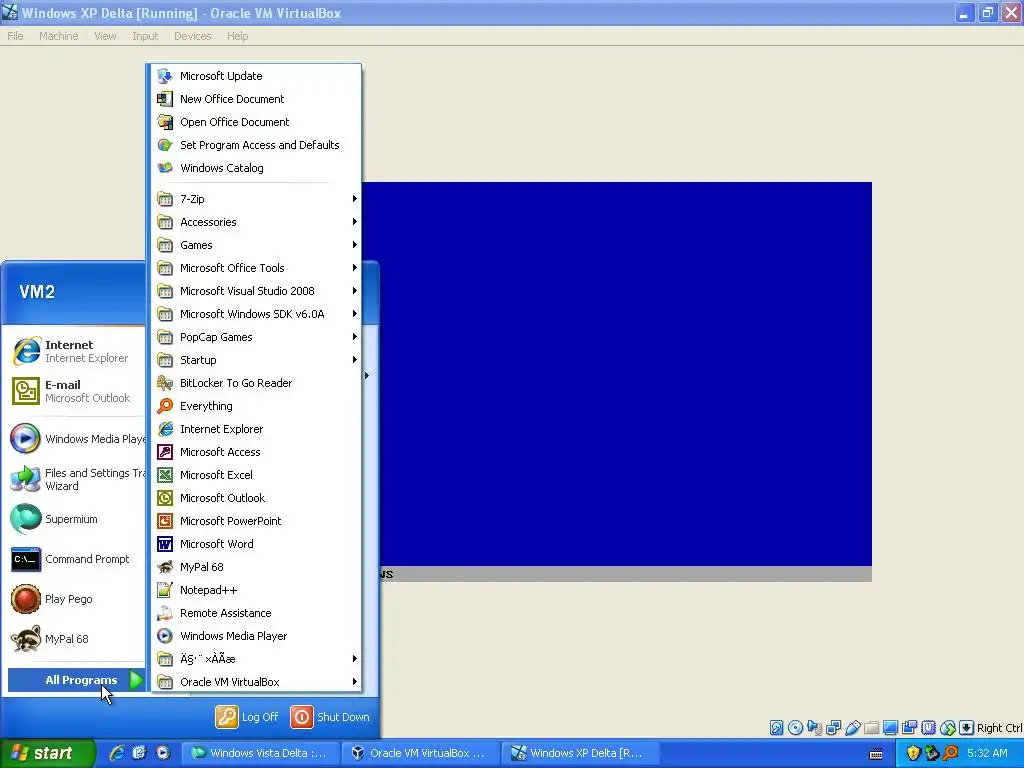Open Remote Assistance

[256, 613]
